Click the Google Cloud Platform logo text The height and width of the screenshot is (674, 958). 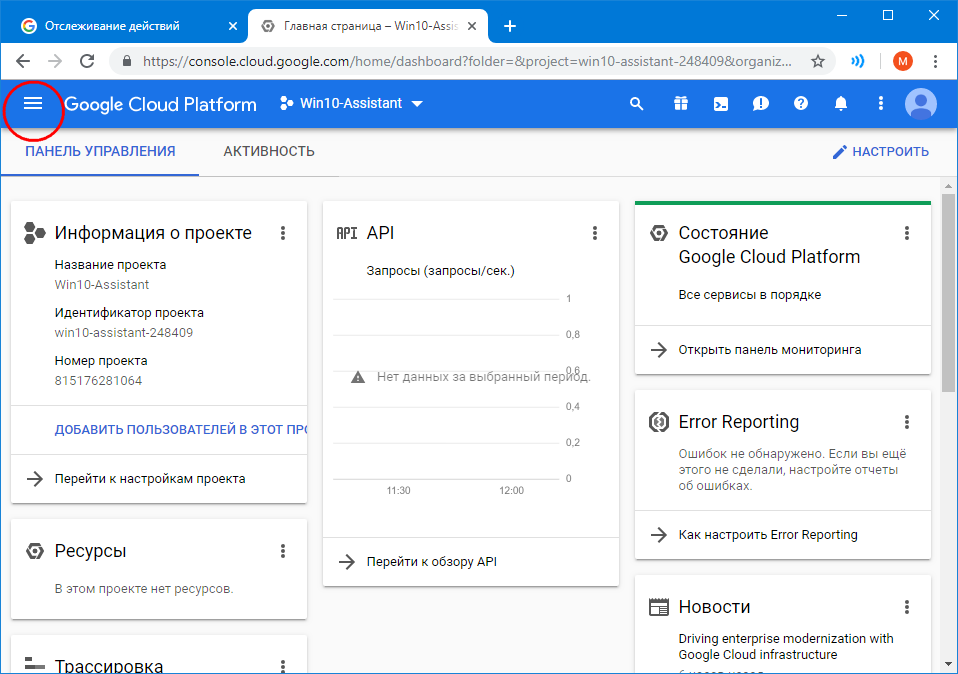(160, 104)
